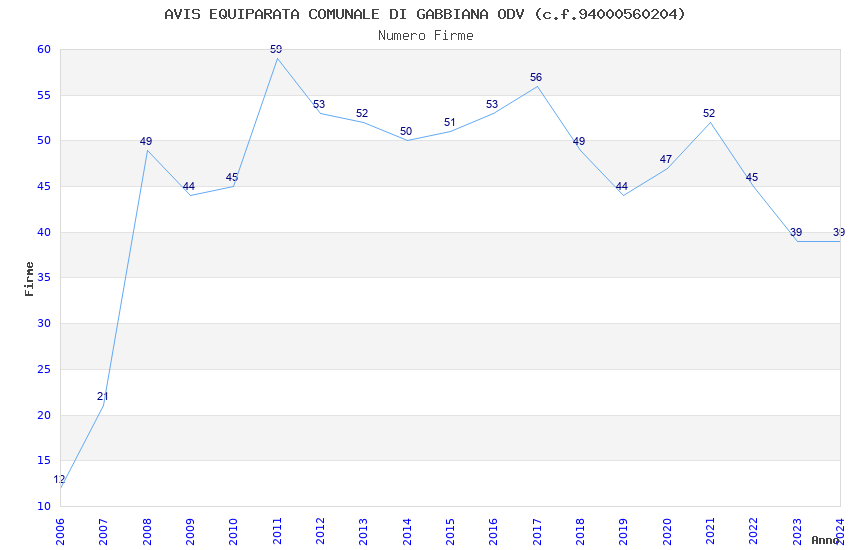Select the 2016 year label on x-axis
The height and width of the screenshot is (550, 850).
(x=494, y=532)
